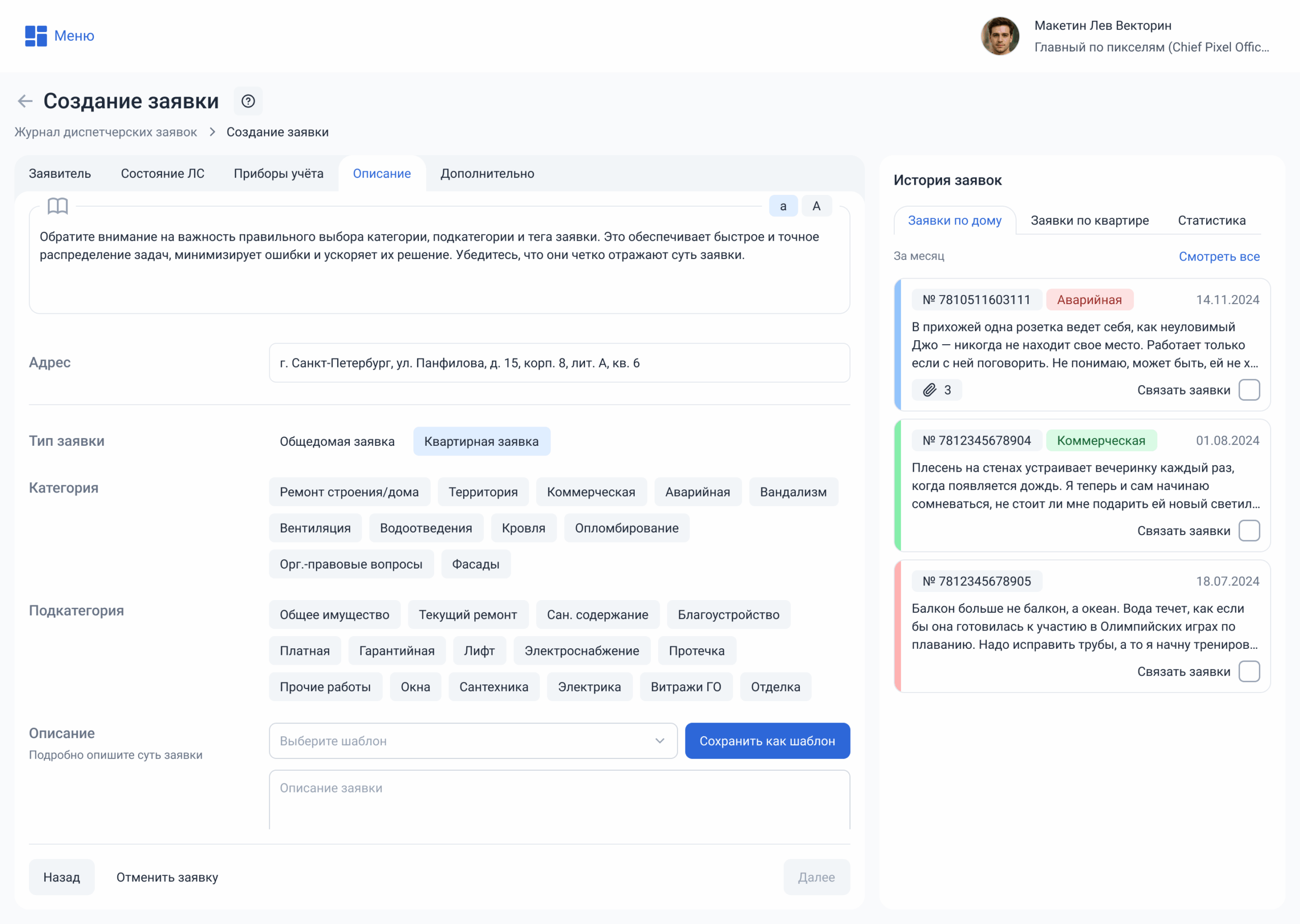Click the Меню grid icon
This screenshot has width=1300, height=924.
click(36, 36)
